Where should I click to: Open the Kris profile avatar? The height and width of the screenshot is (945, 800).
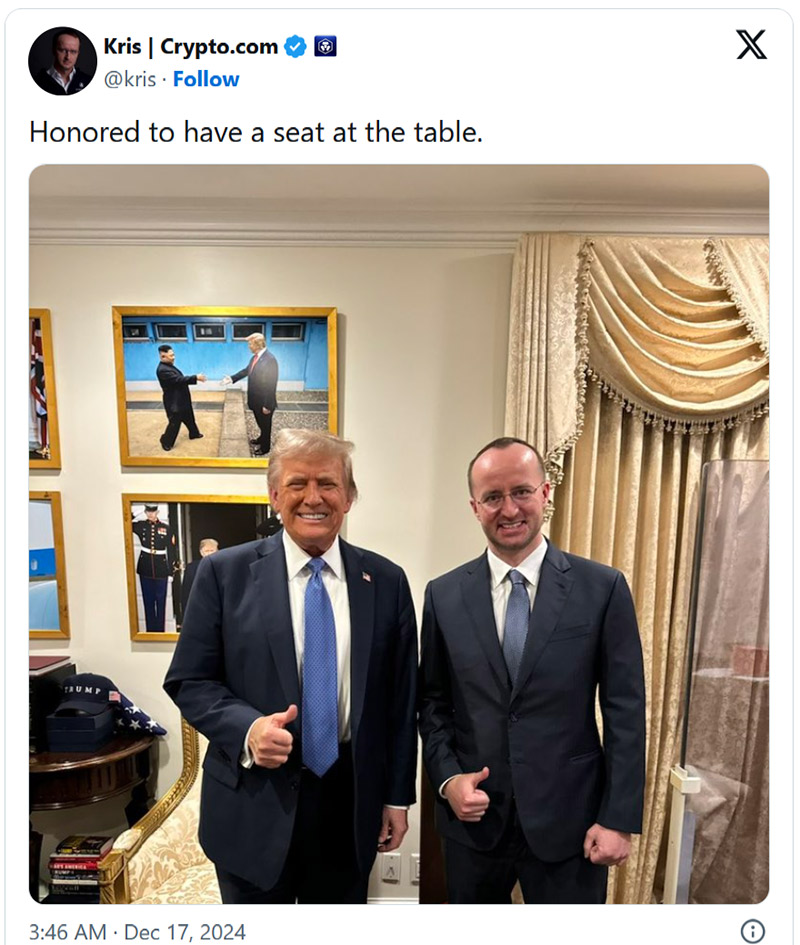pos(63,61)
